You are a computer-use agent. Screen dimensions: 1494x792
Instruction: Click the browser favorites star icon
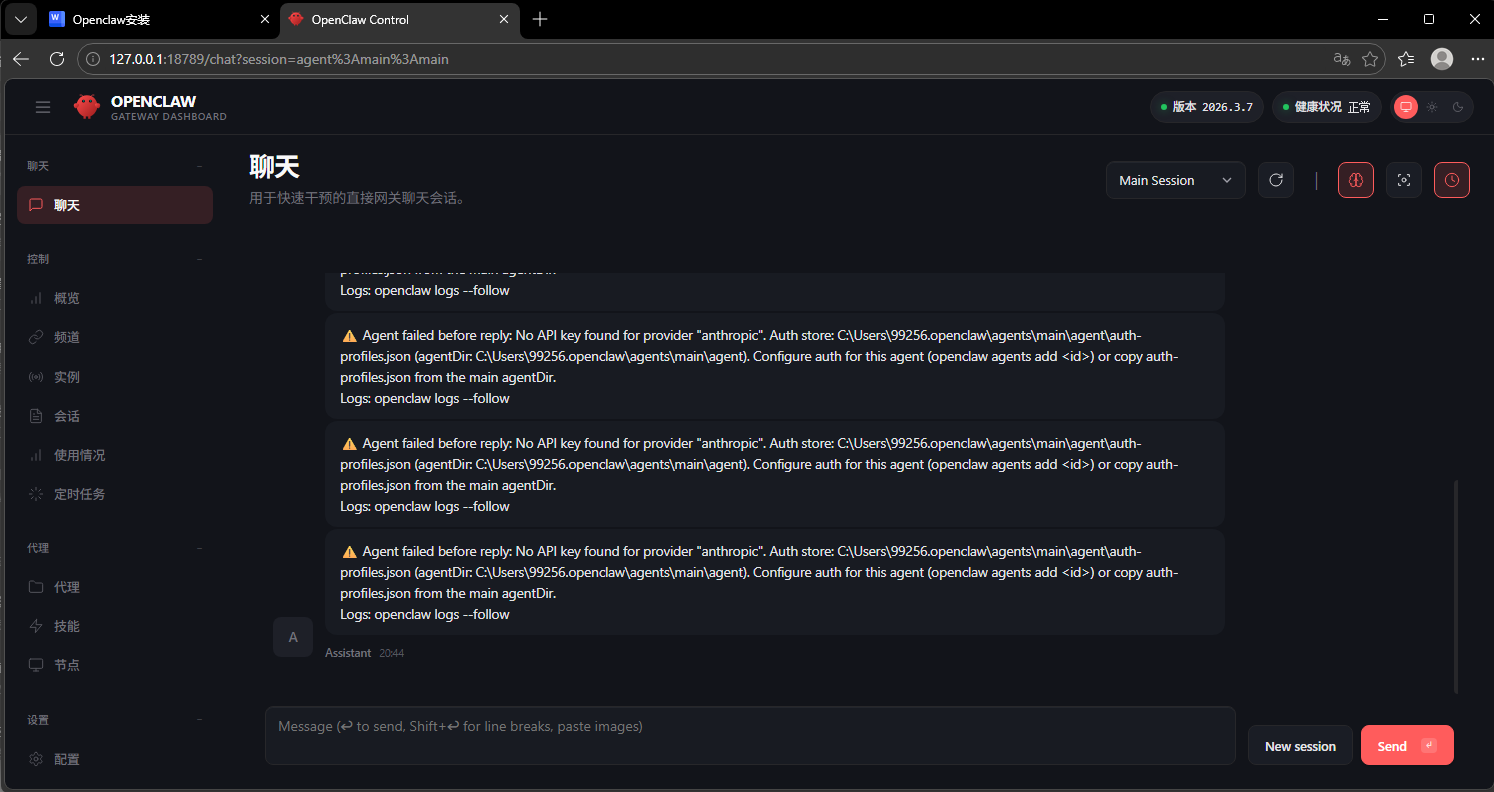[x=1370, y=59]
